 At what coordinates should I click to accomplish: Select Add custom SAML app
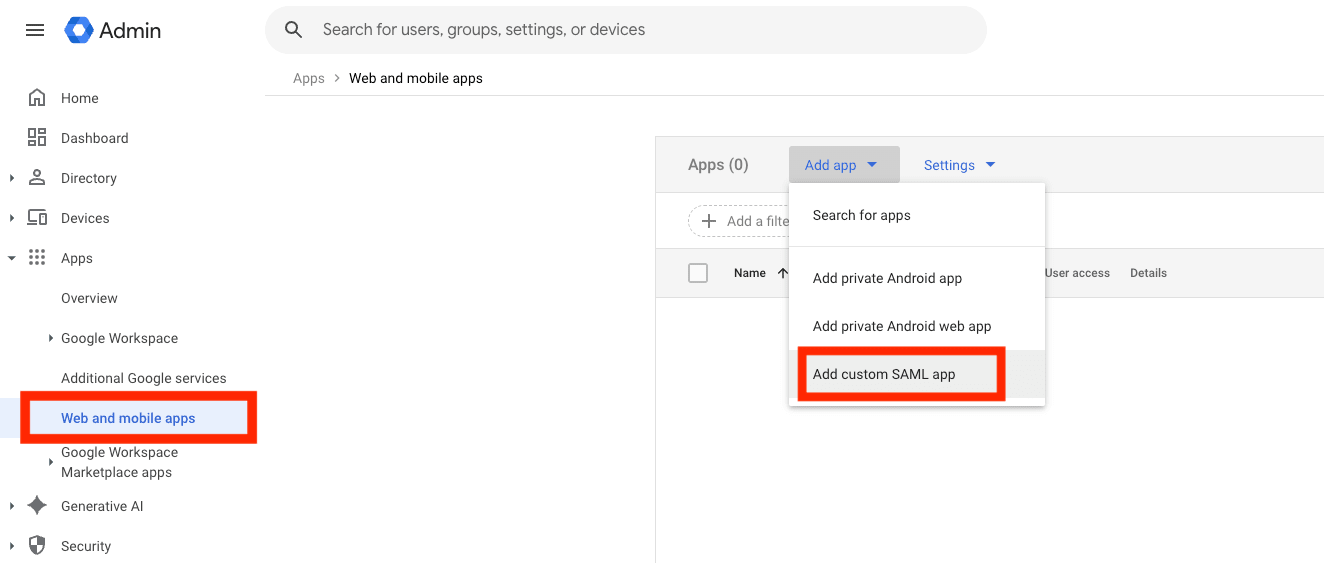point(884,374)
